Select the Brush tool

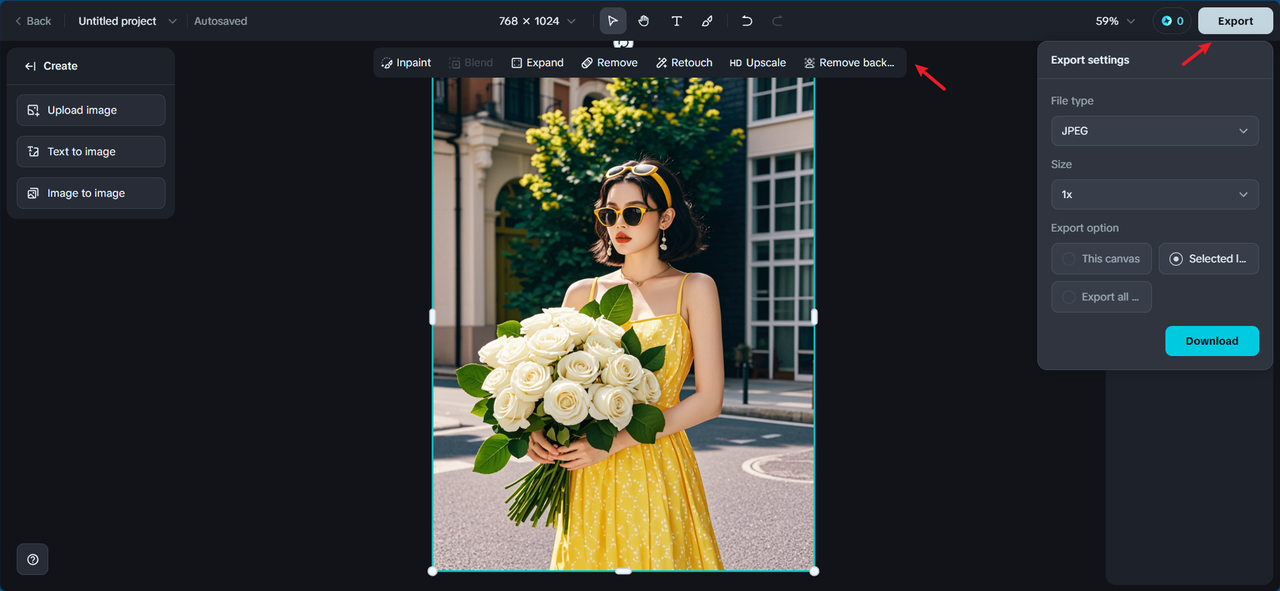click(x=707, y=21)
